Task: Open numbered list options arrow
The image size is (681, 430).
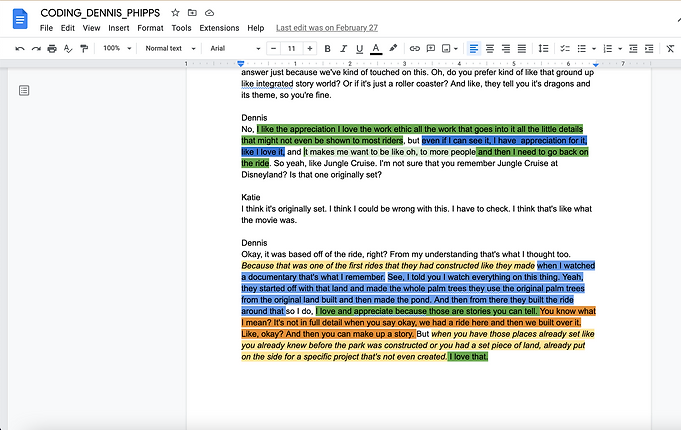Action: pos(620,49)
